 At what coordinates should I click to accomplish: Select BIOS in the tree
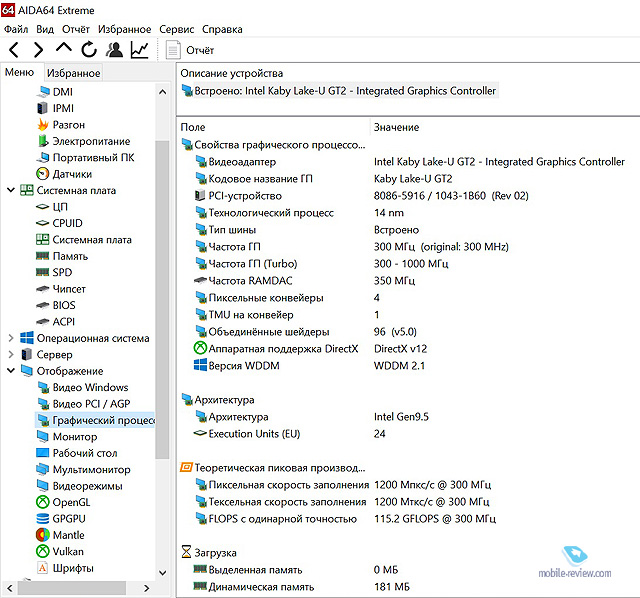tap(56, 305)
